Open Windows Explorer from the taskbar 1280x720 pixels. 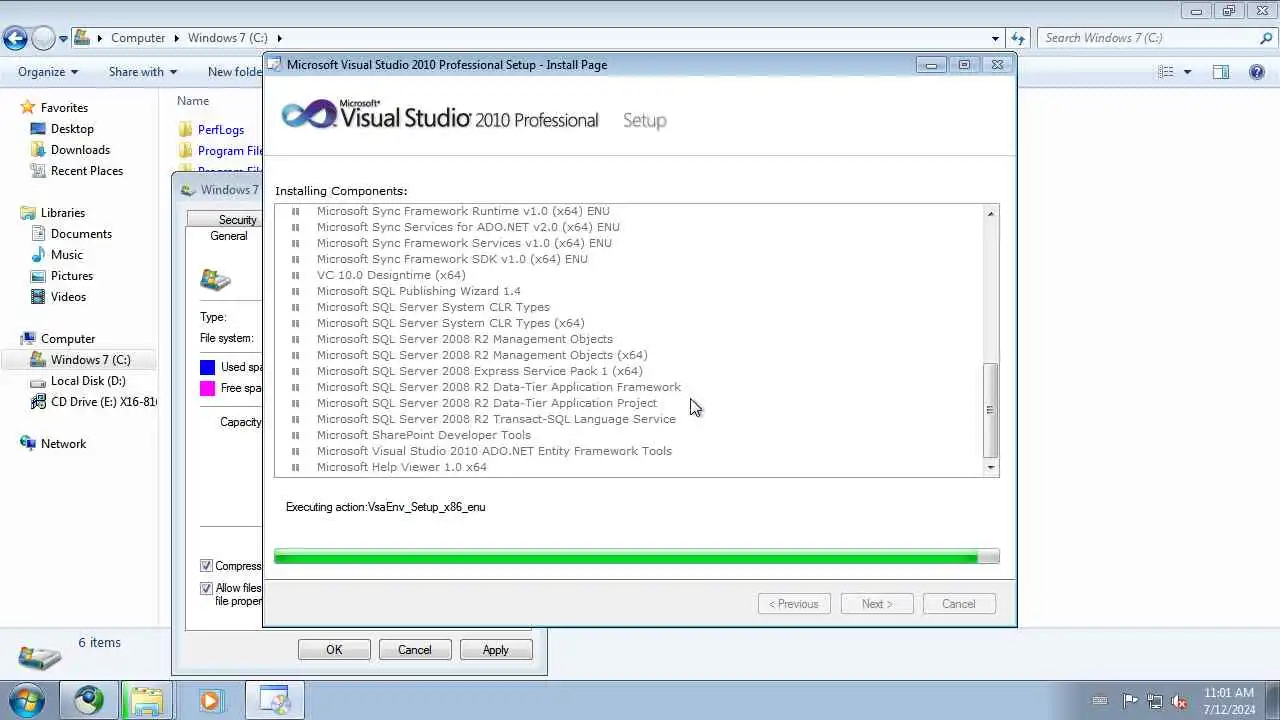point(147,700)
